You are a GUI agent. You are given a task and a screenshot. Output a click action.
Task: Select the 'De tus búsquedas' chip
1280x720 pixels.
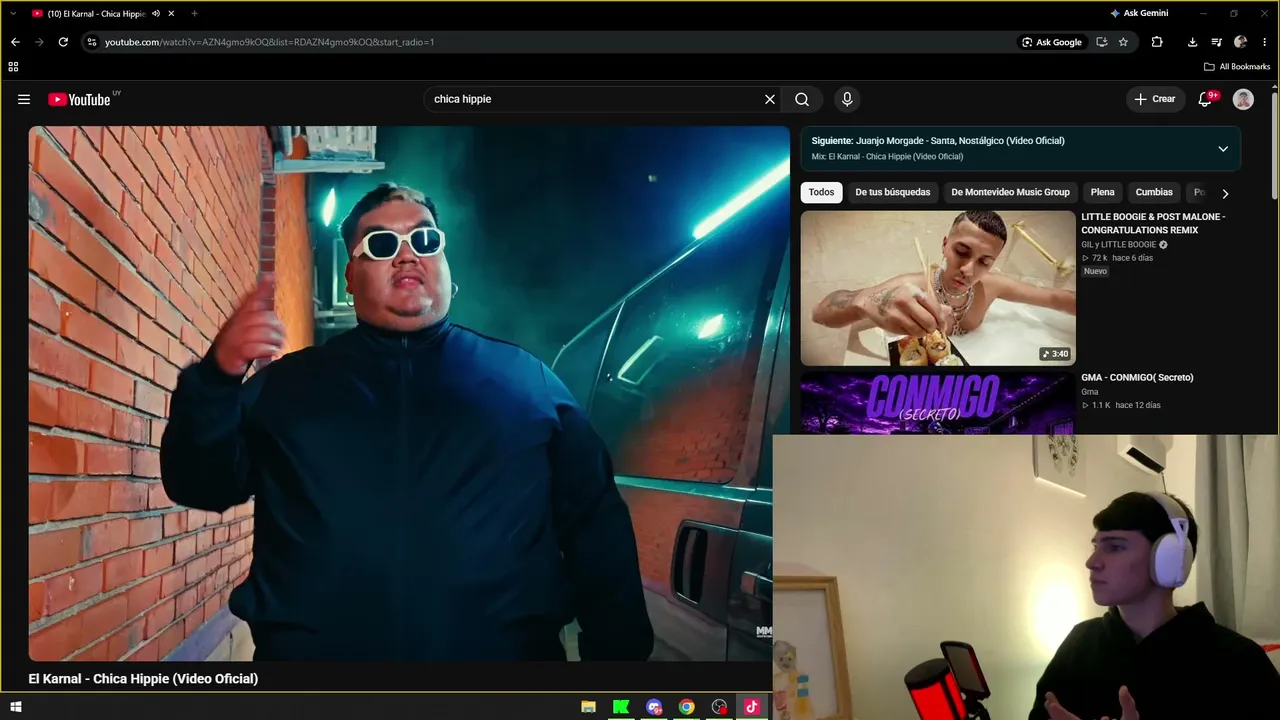[x=892, y=192]
